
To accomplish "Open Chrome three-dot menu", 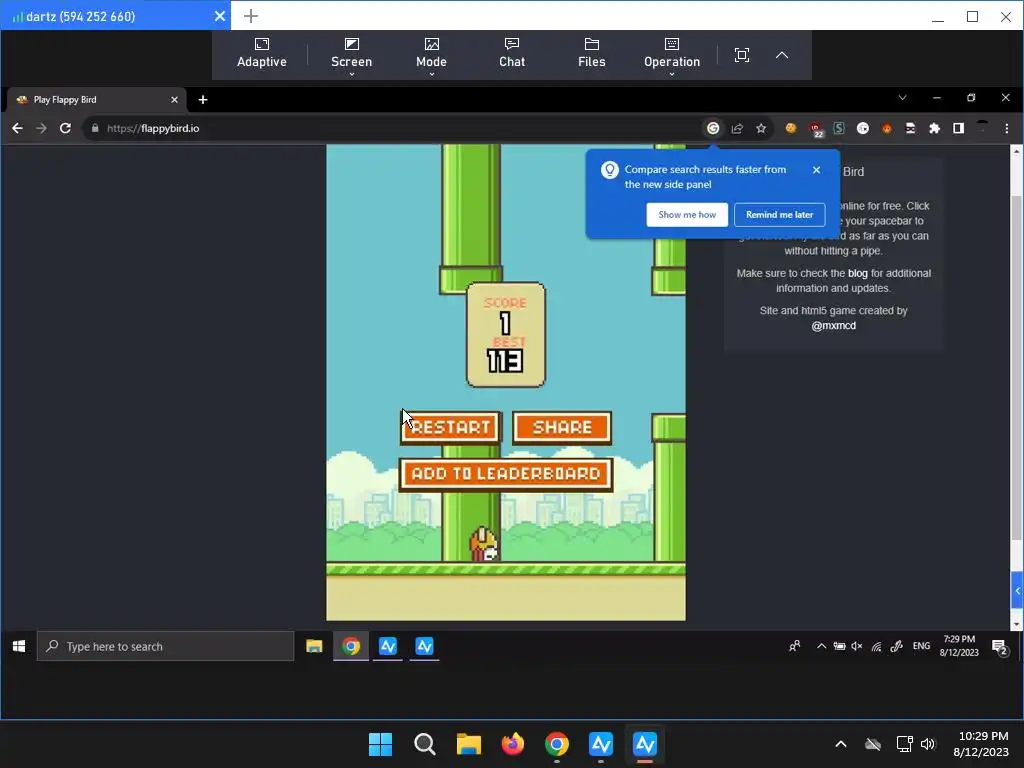I will 1006,128.
